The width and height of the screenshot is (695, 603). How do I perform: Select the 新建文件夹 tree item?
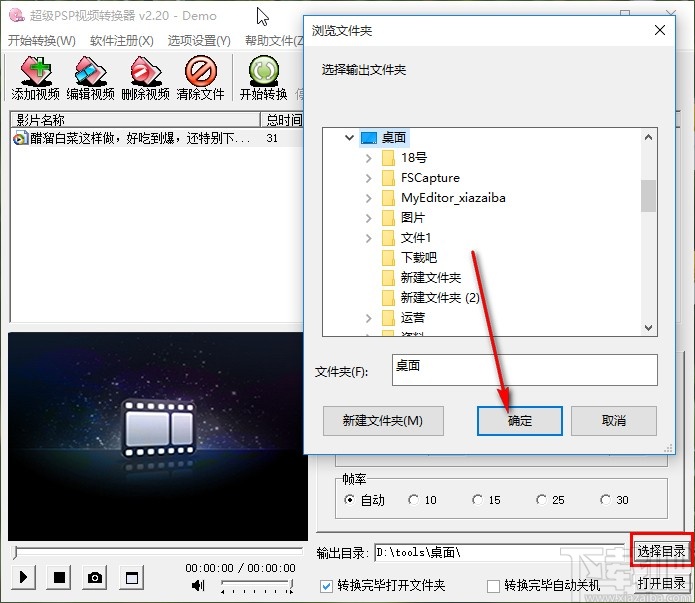point(431,278)
